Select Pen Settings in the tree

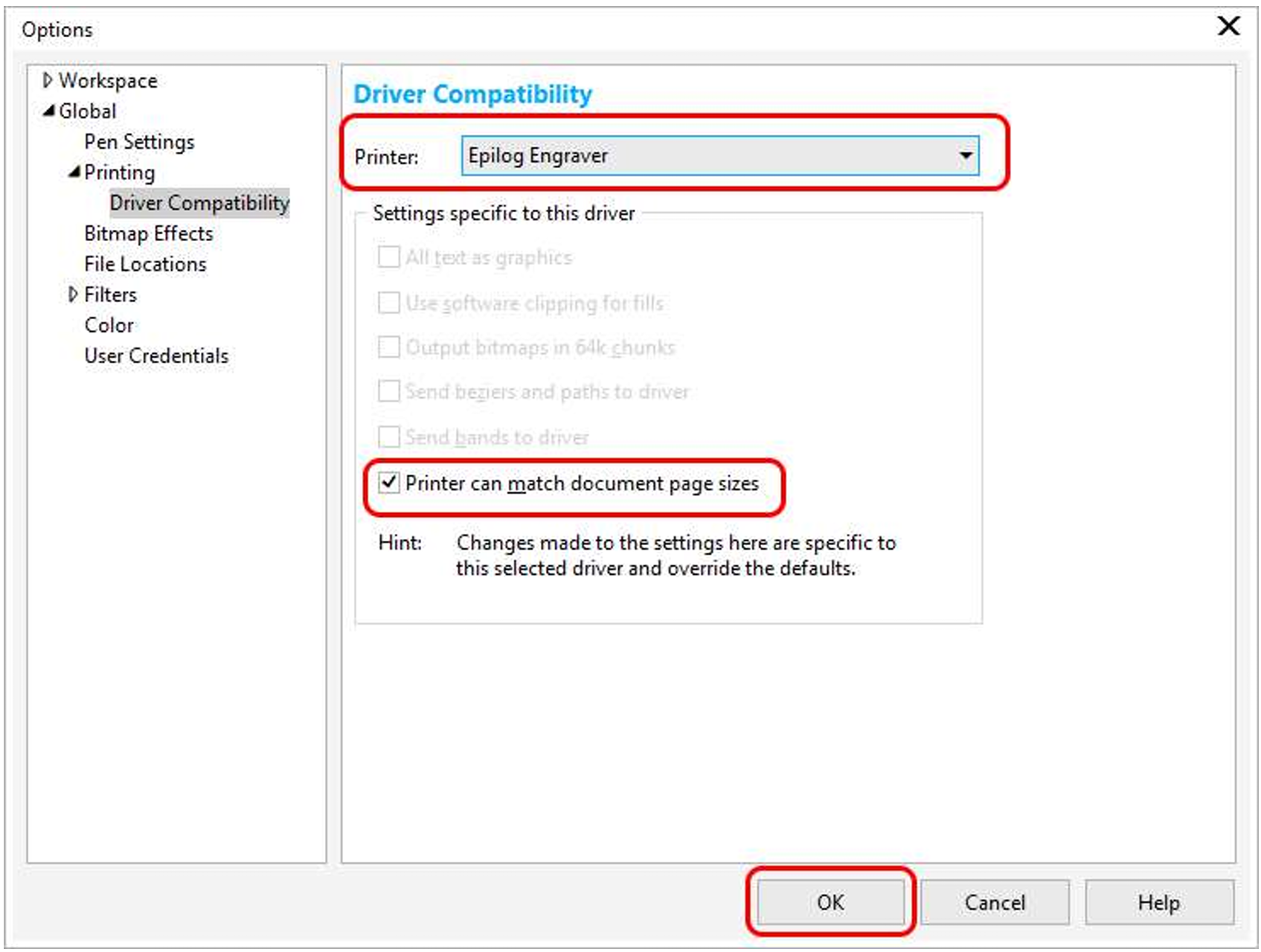coord(139,141)
